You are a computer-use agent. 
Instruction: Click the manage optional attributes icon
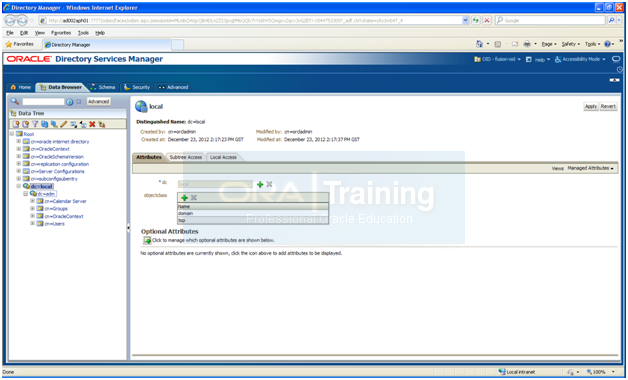(x=147, y=240)
